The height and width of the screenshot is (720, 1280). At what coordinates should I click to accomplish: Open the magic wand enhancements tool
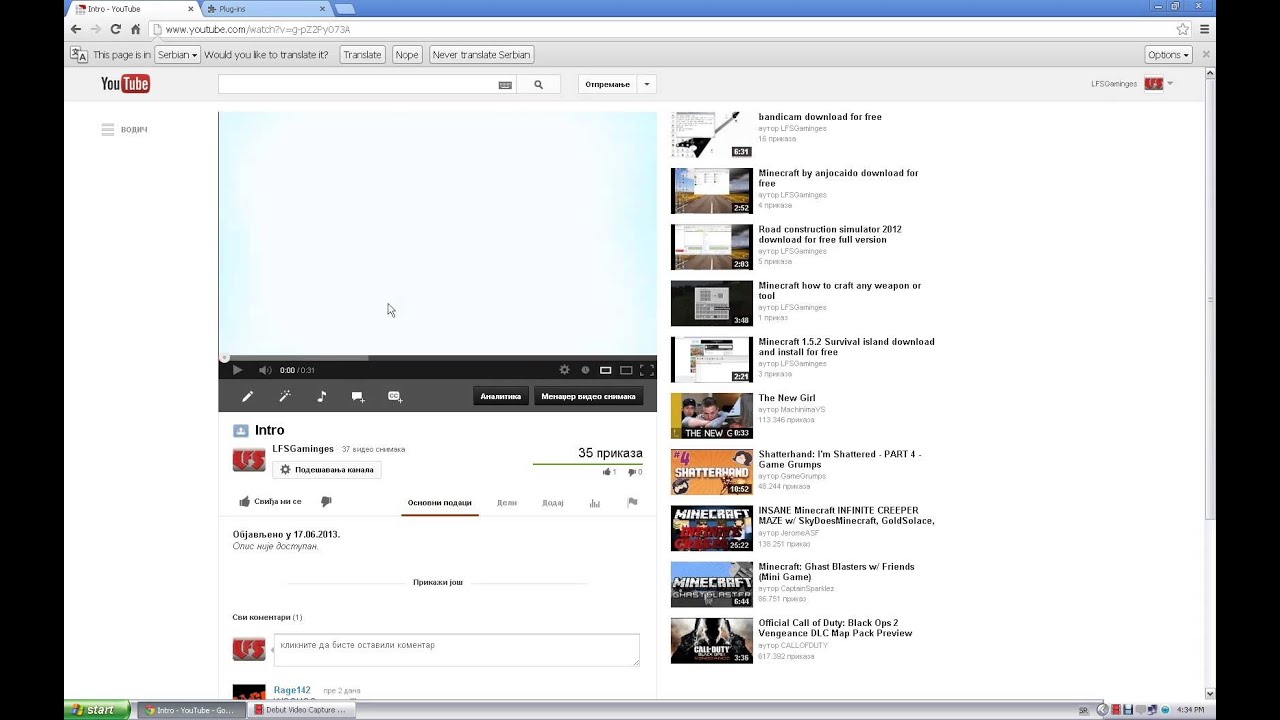tap(284, 397)
